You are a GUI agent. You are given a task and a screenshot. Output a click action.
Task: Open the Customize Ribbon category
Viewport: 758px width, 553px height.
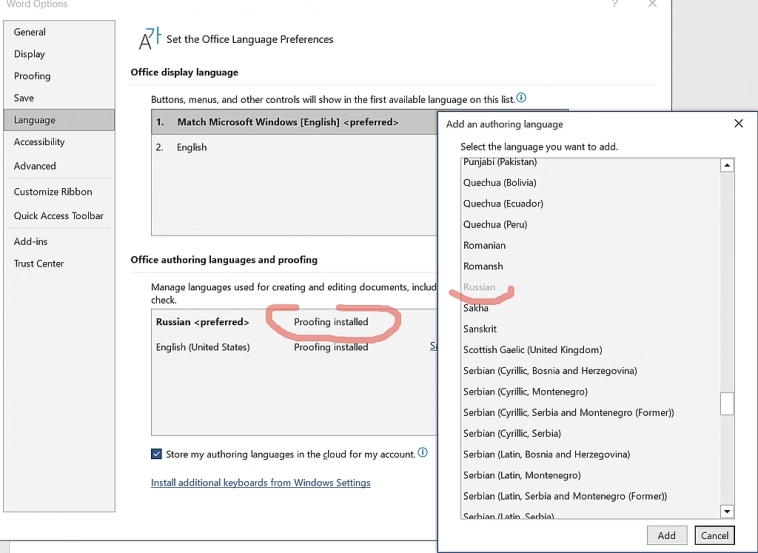click(53, 192)
